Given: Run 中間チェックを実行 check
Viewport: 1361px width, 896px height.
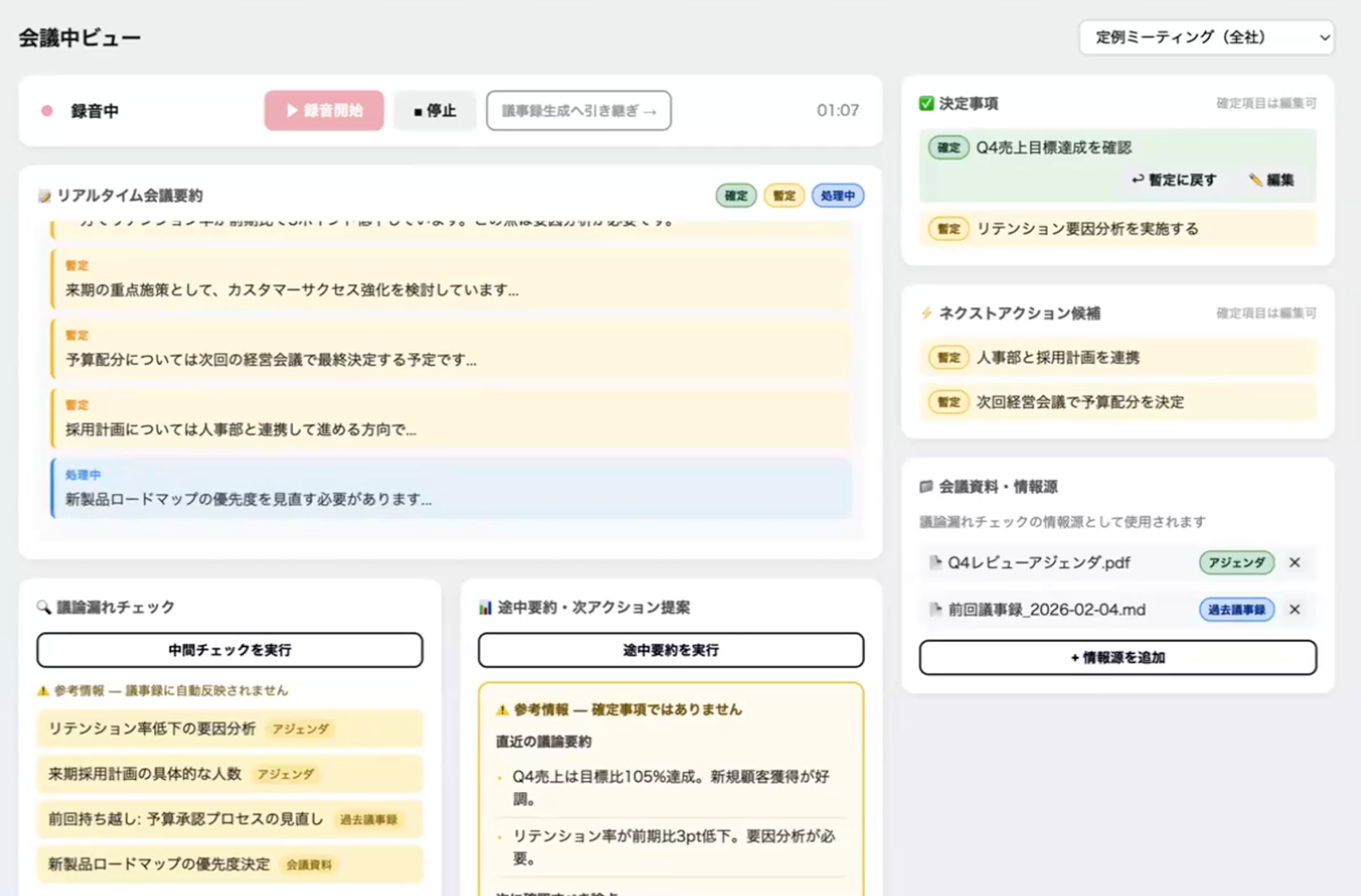Looking at the screenshot, I should click(229, 651).
